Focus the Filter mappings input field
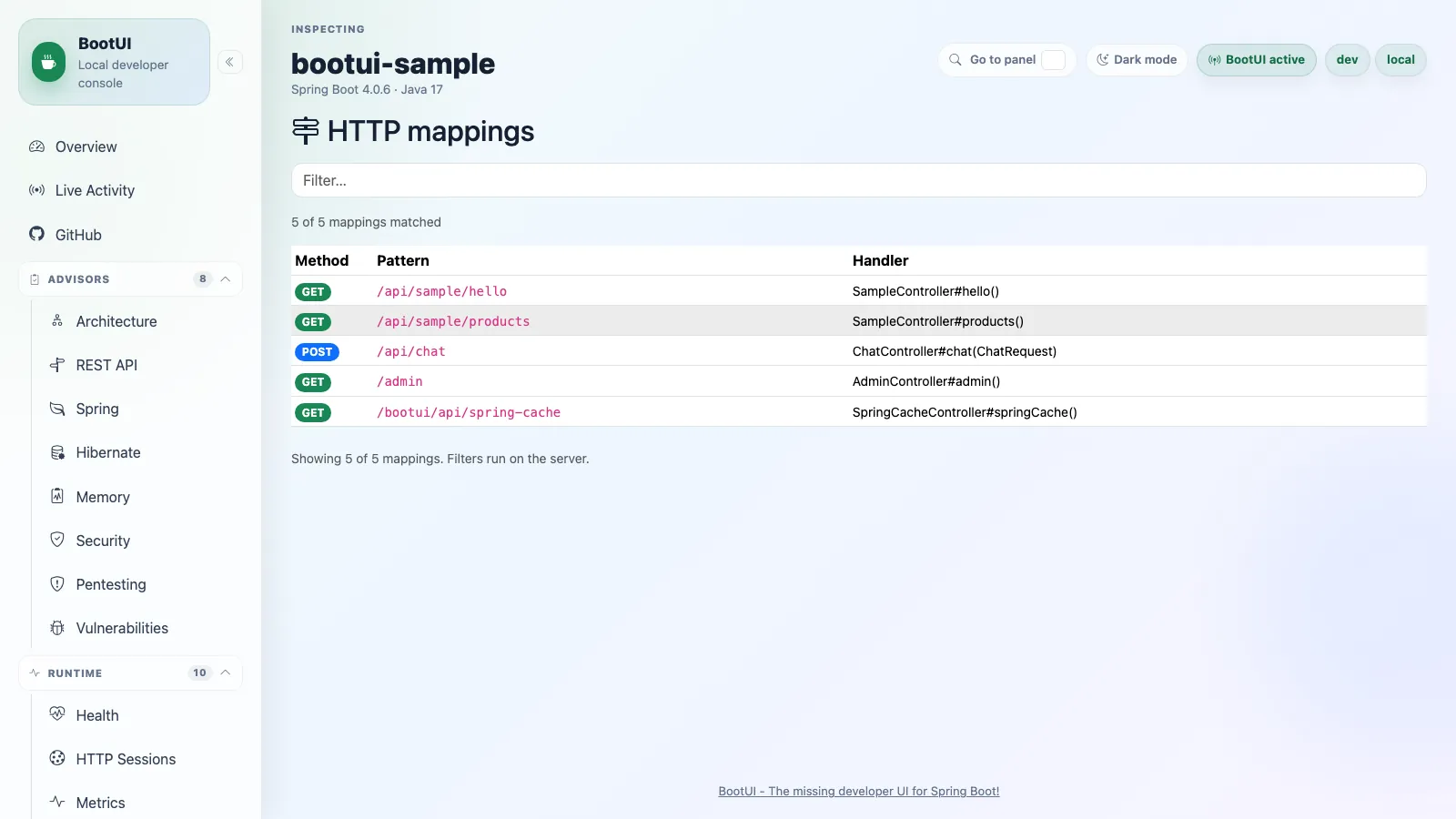 [859, 180]
